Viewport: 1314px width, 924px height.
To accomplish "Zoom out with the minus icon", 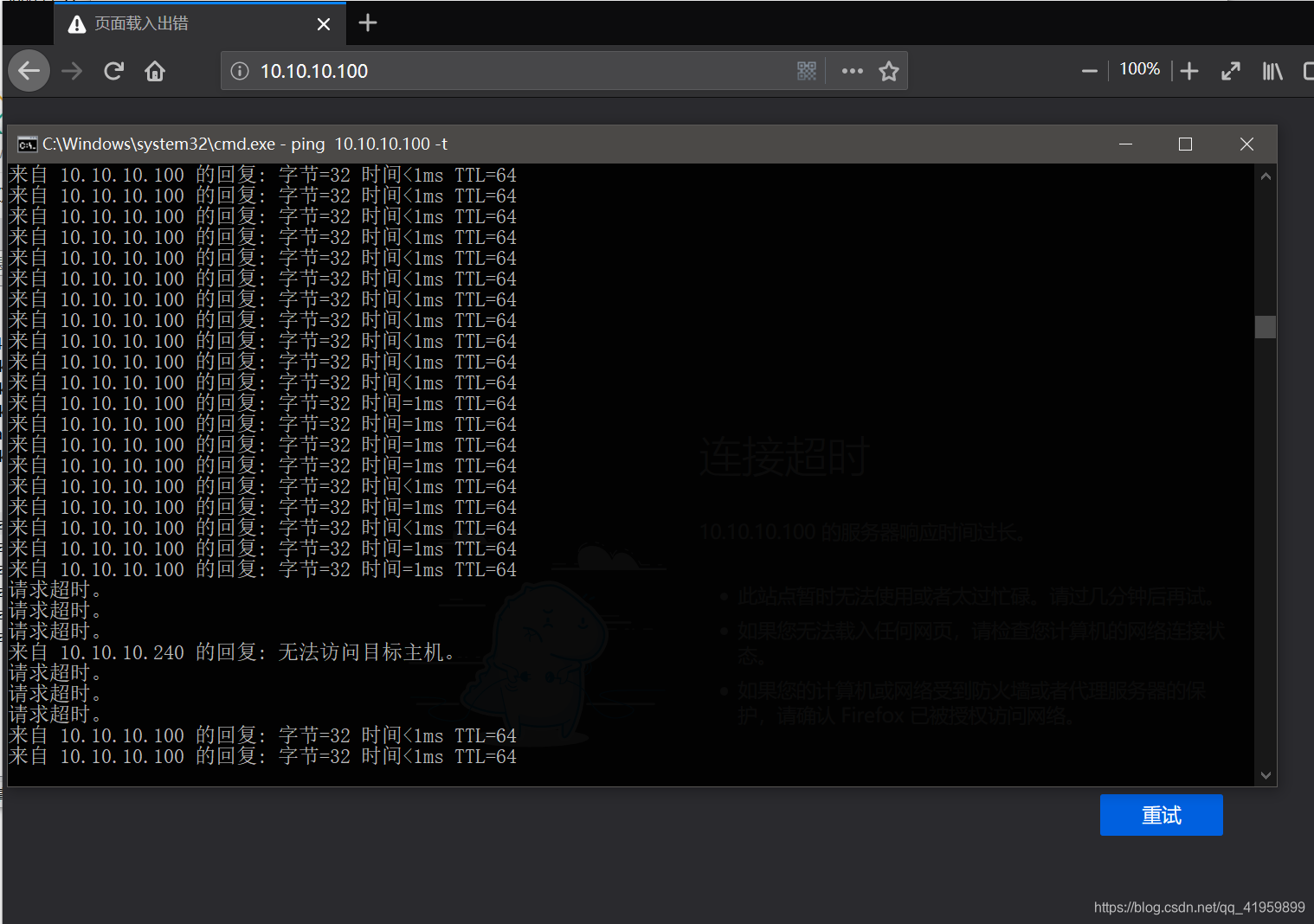I will point(1090,71).
